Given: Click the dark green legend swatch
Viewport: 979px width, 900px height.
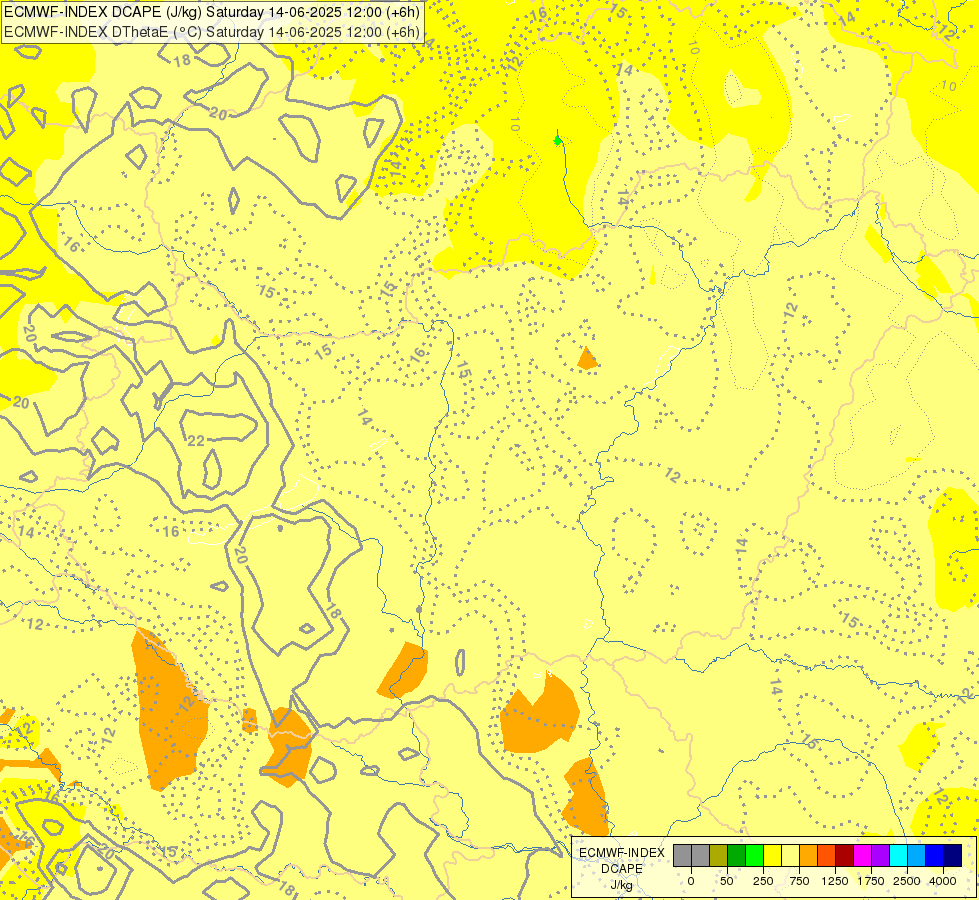Looking at the screenshot, I should pyautogui.click(x=737, y=855).
